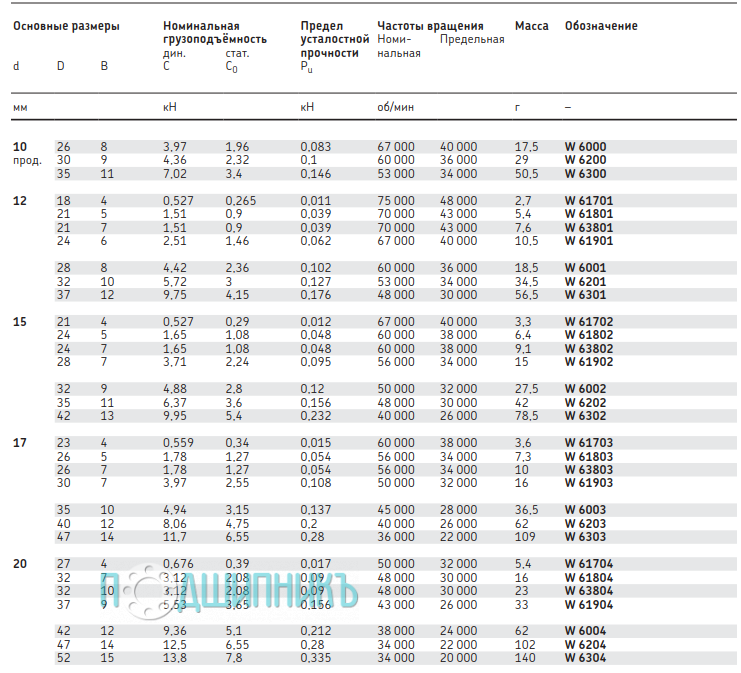Click the 'Основные размеры' column header
Viewport: 741px width, 673px height.
coord(66,26)
